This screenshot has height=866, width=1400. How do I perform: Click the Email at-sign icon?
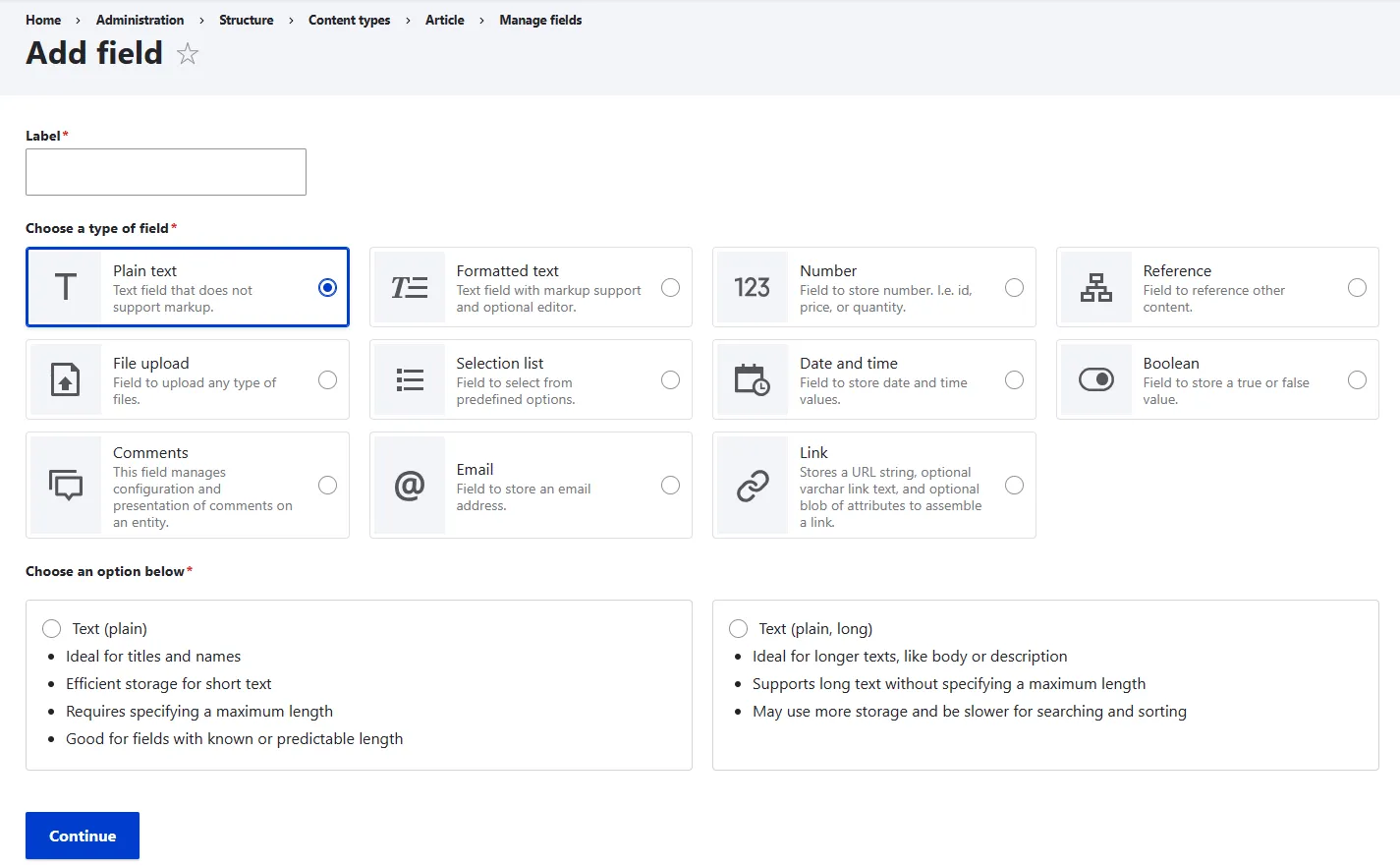[x=410, y=485]
